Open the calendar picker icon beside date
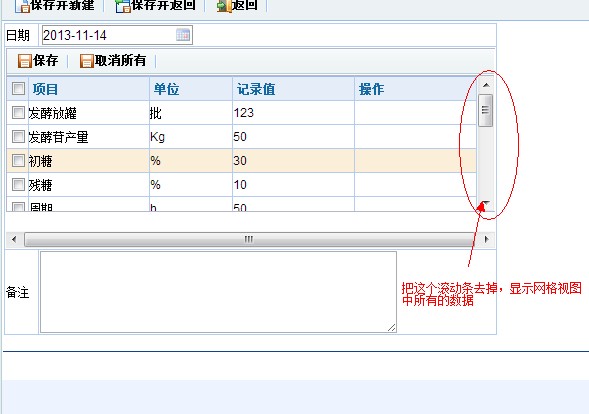Viewport: 589px width, 414px height. pyautogui.click(x=183, y=35)
